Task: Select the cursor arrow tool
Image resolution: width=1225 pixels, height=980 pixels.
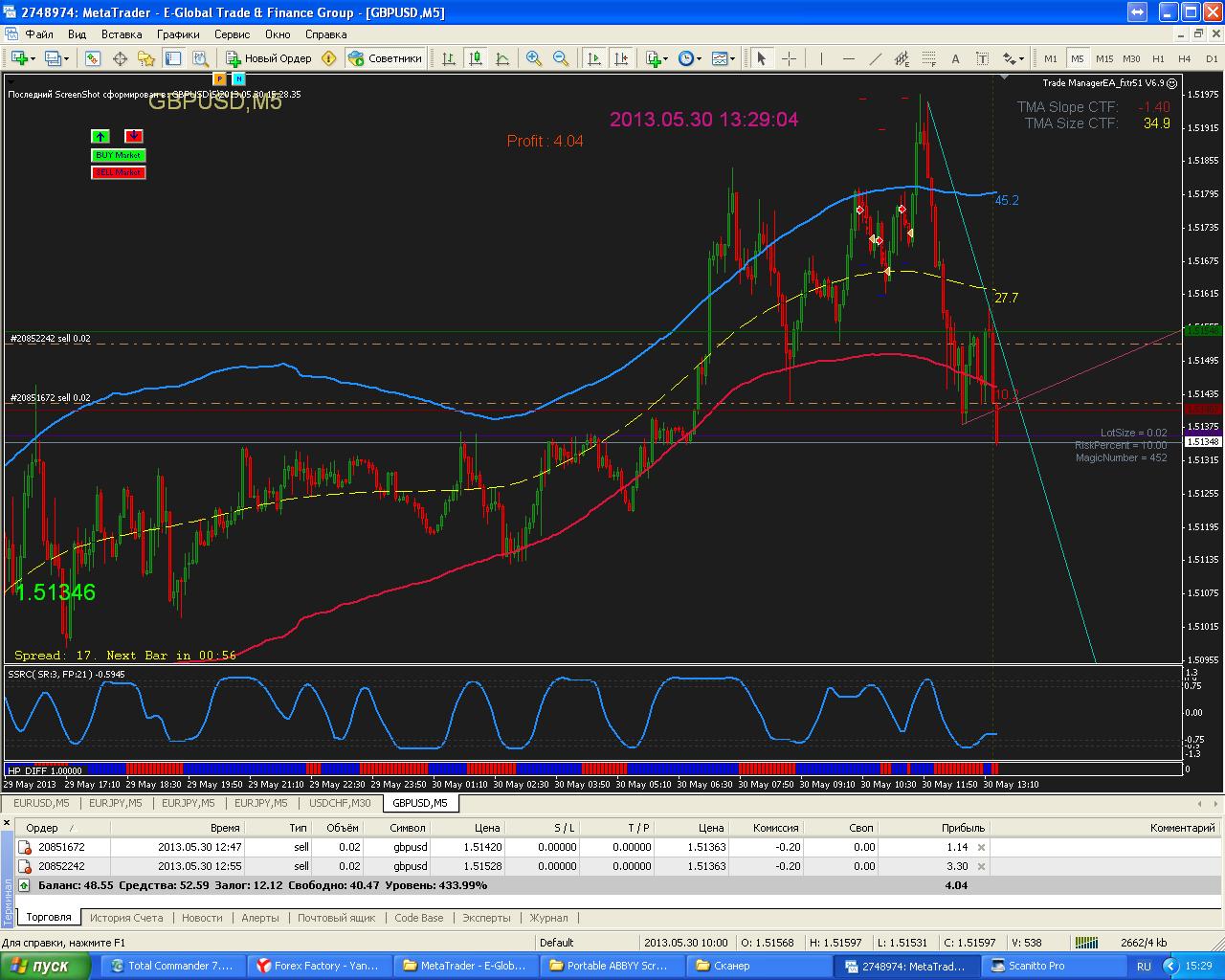Action: 762,58
